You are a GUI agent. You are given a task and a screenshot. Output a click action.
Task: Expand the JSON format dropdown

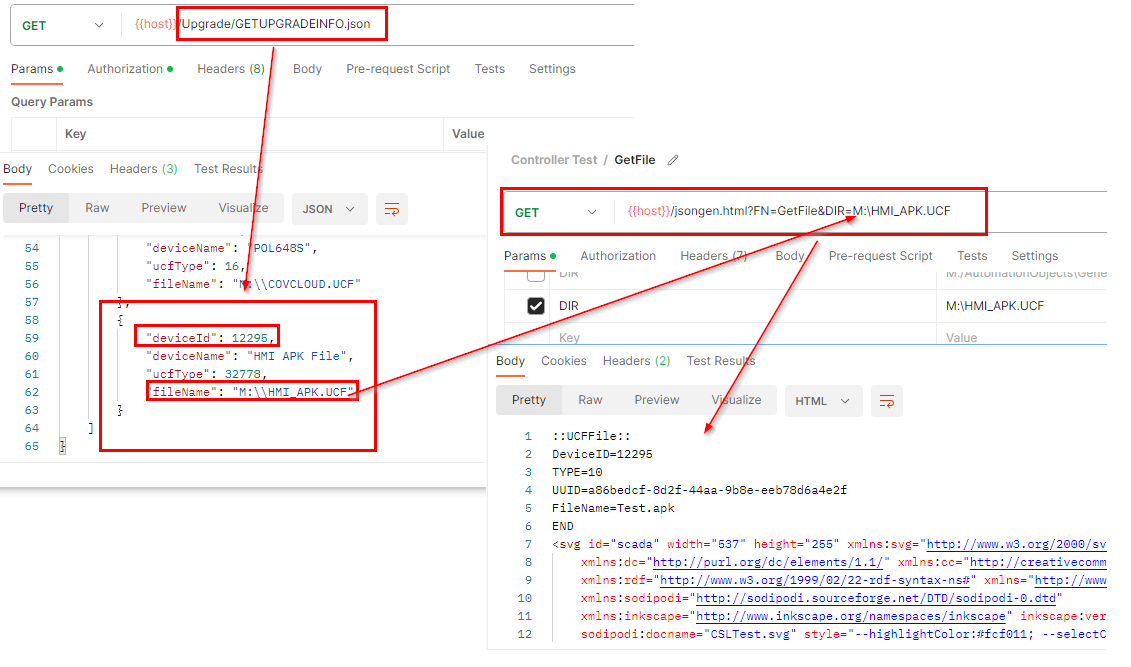[x=329, y=209]
